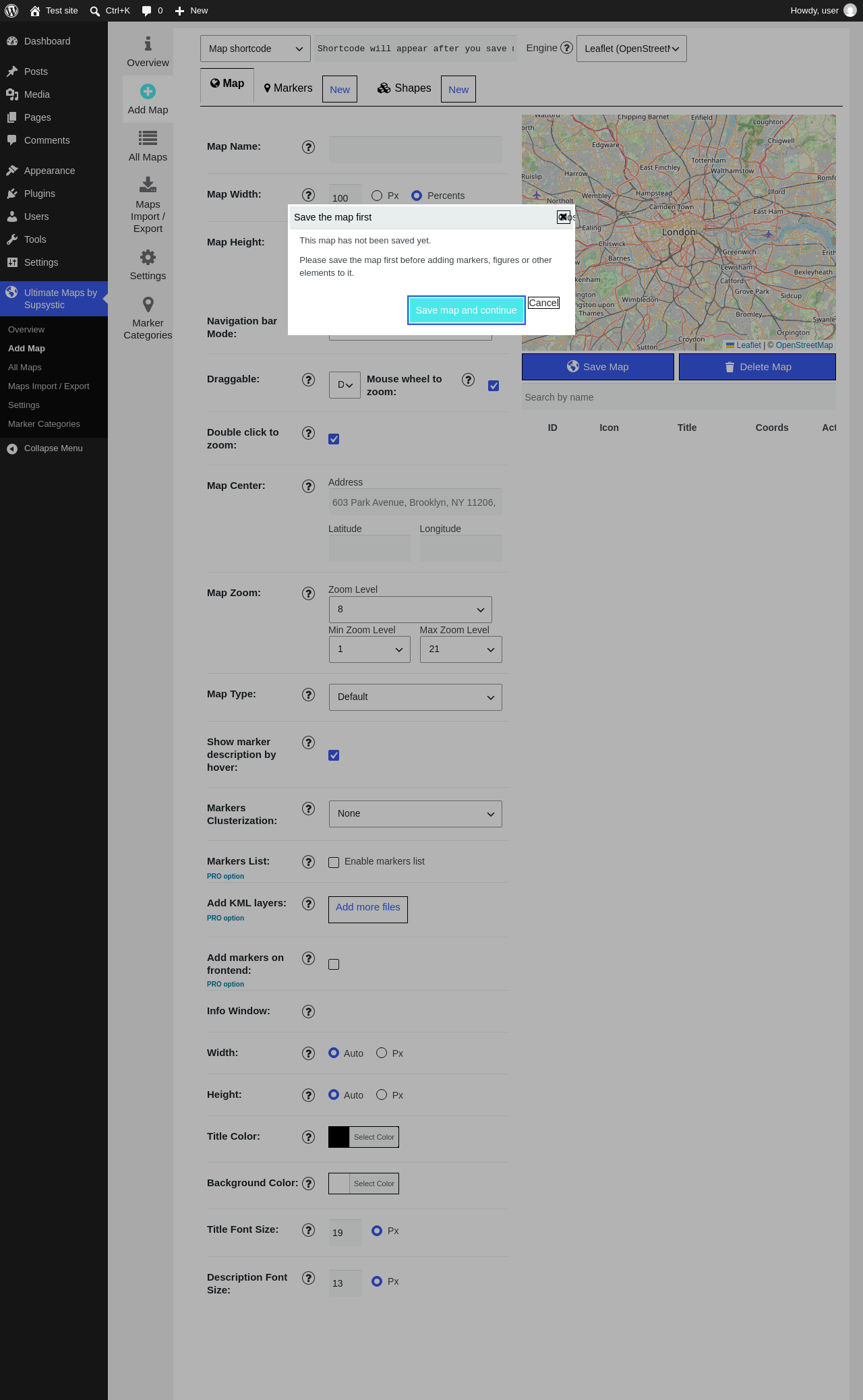The height and width of the screenshot is (1400, 863).
Task: Open the Max Zoom Level dropdown
Action: [x=461, y=649]
